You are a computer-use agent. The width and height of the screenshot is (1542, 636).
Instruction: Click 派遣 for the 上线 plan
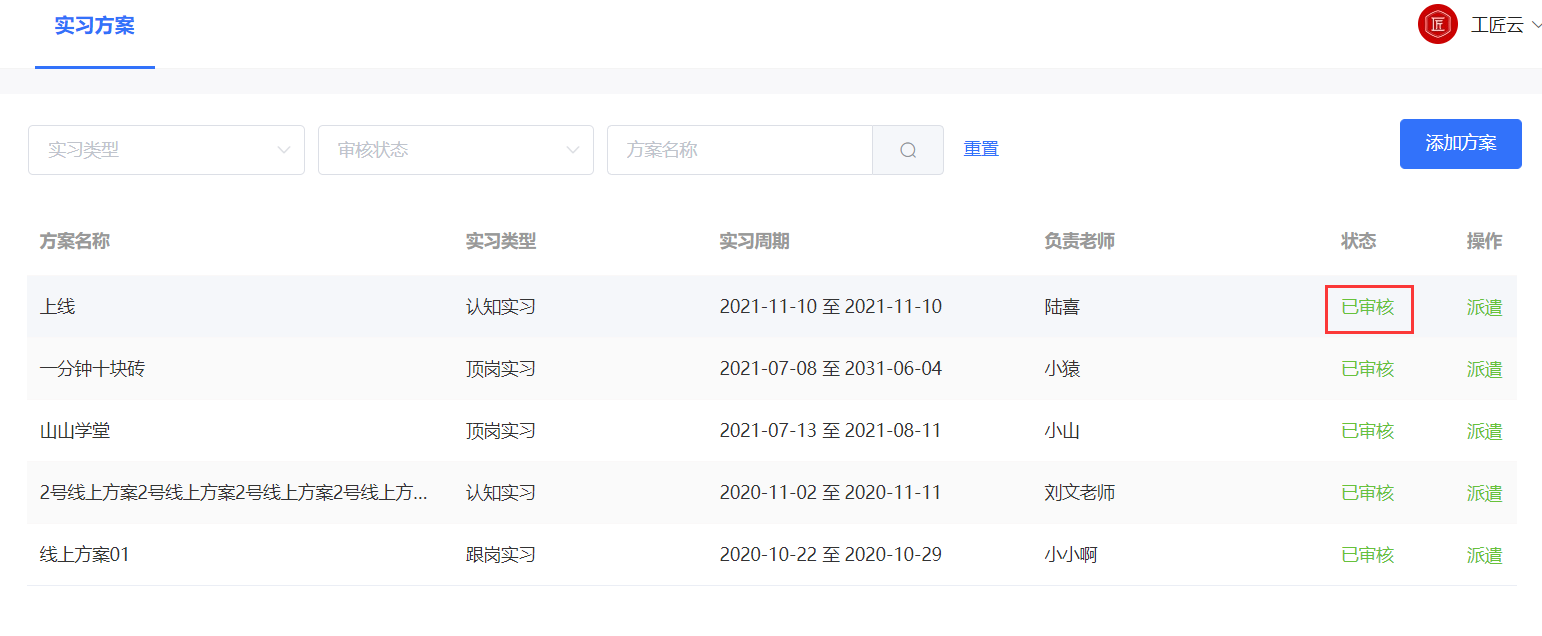point(1484,307)
